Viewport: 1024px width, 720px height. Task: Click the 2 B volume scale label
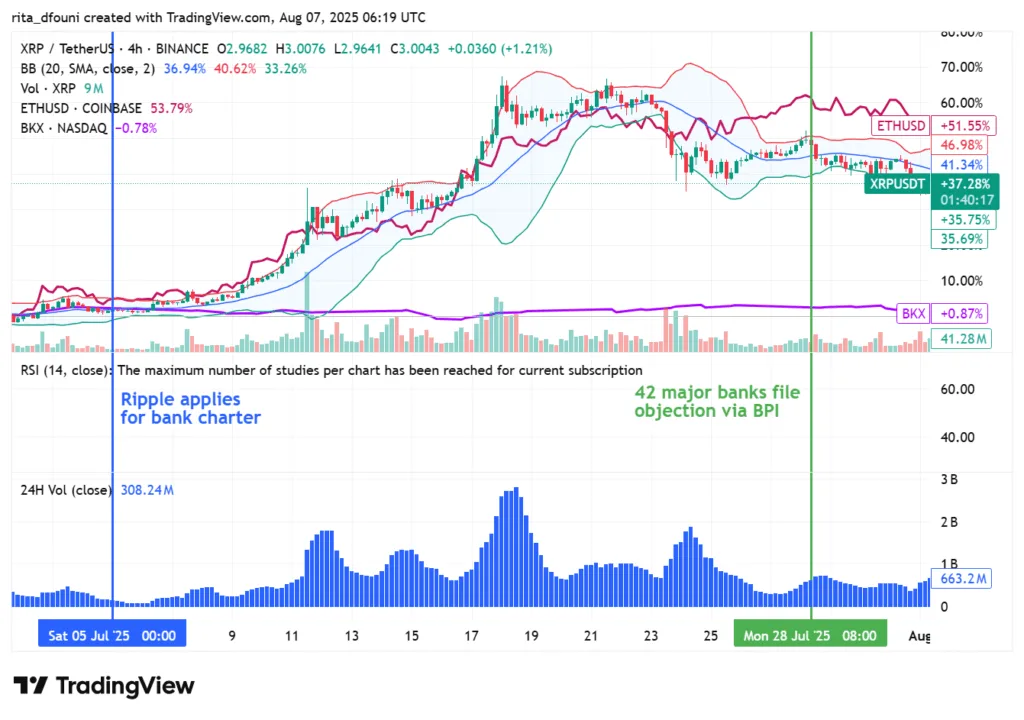coord(949,522)
